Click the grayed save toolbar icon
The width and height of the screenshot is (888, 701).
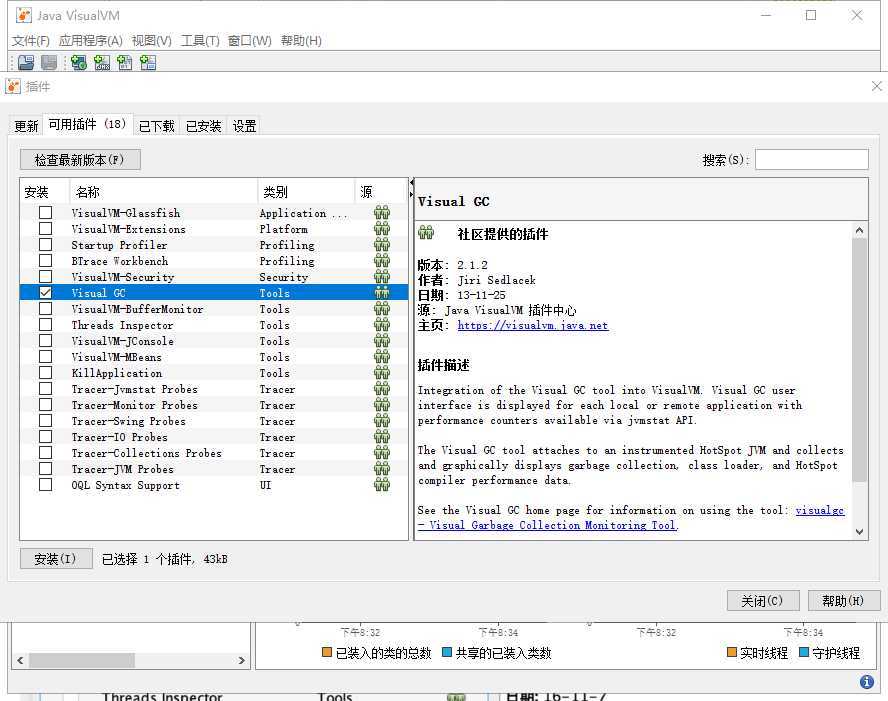(49, 62)
